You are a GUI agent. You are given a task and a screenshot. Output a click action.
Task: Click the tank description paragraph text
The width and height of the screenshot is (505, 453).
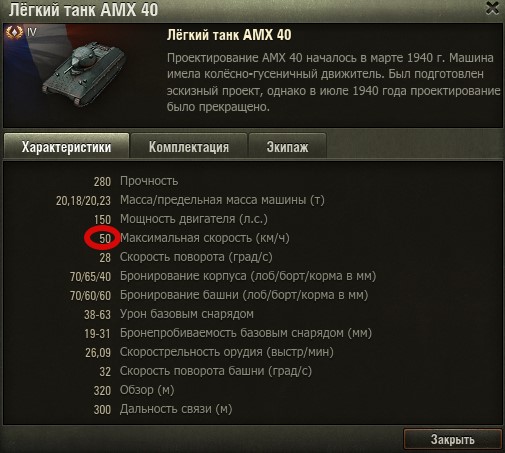pyautogui.click(x=333, y=82)
